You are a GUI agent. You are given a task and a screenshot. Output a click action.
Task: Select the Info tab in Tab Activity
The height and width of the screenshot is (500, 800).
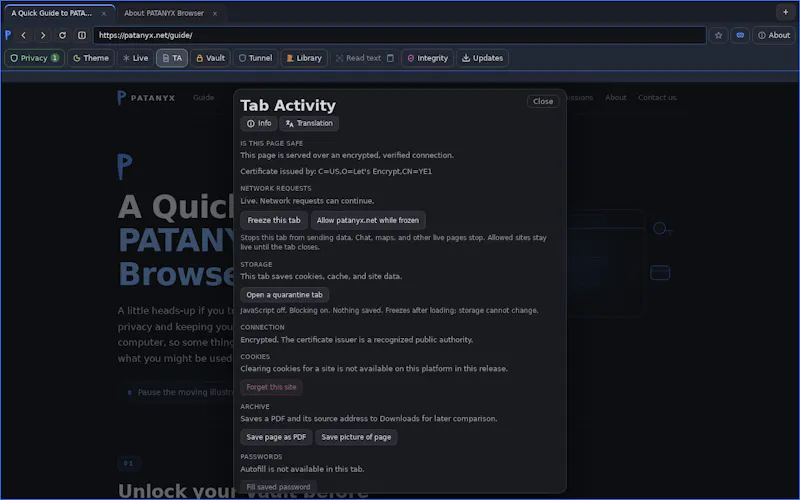(x=259, y=123)
